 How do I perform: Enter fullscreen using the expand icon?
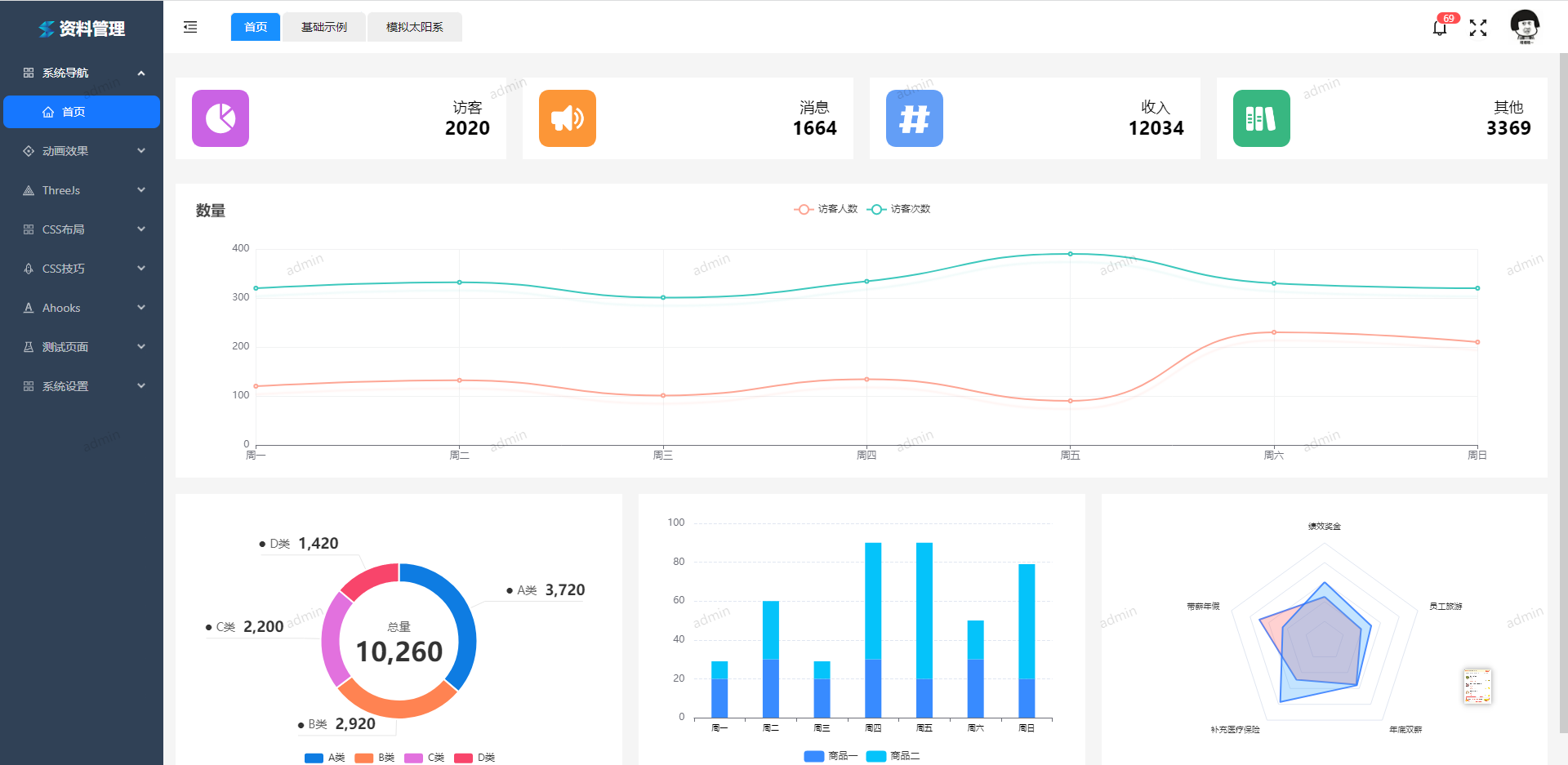tap(1478, 28)
